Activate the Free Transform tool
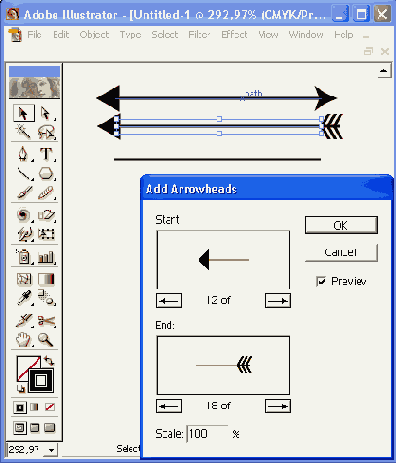 click(x=45, y=234)
